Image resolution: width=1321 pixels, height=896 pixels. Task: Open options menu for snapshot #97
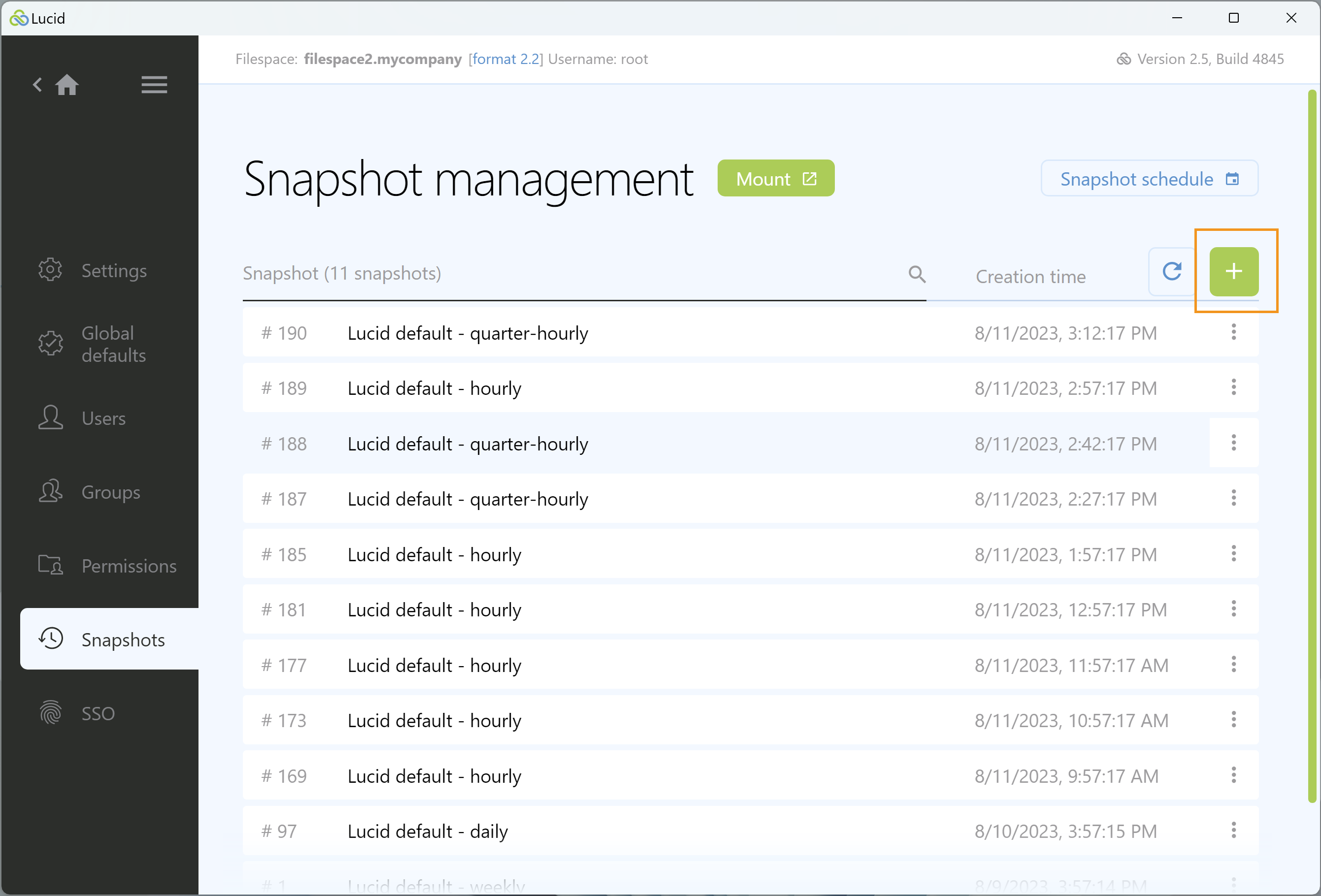pyautogui.click(x=1233, y=830)
